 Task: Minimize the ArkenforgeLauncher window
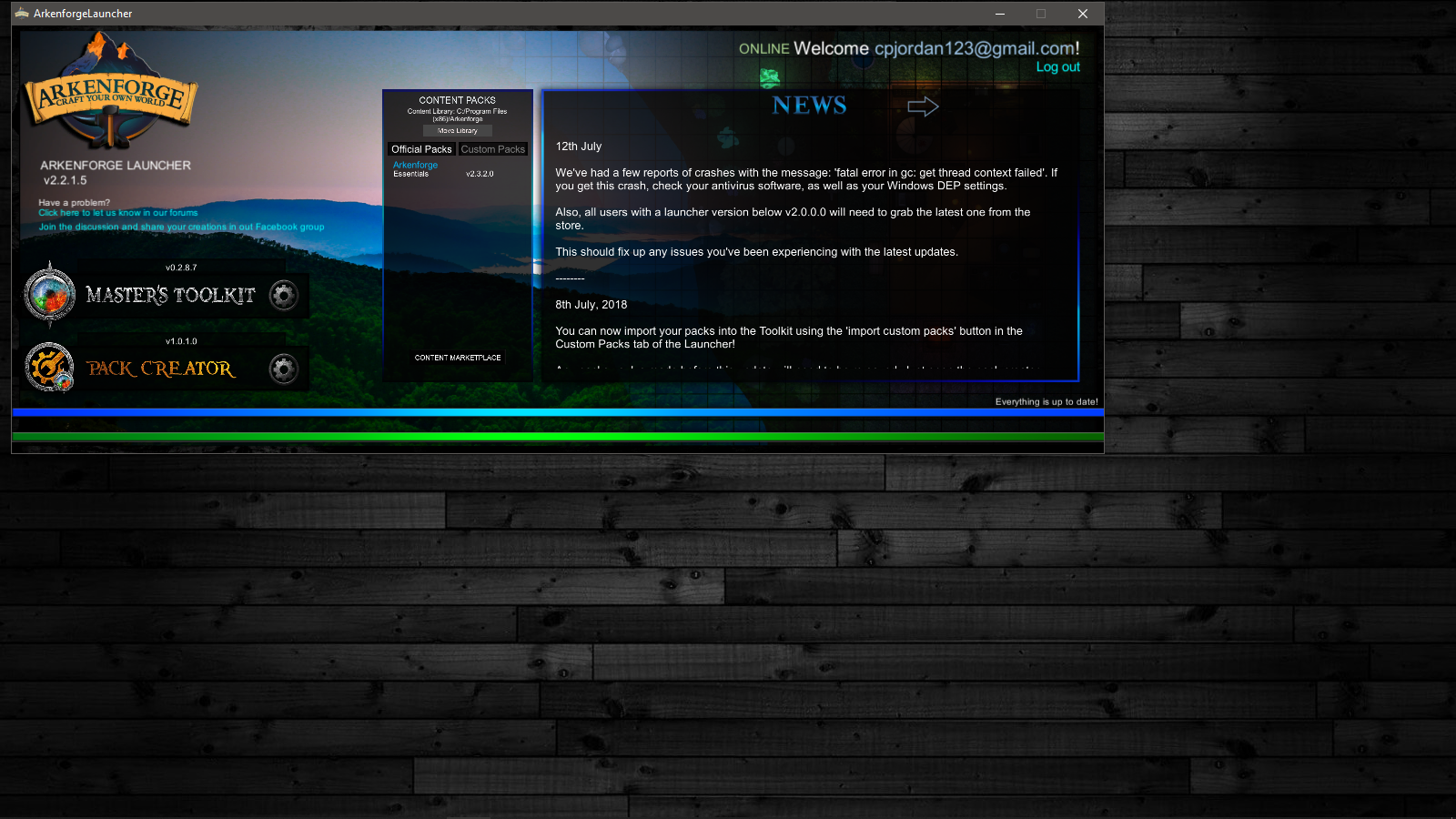click(999, 14)
